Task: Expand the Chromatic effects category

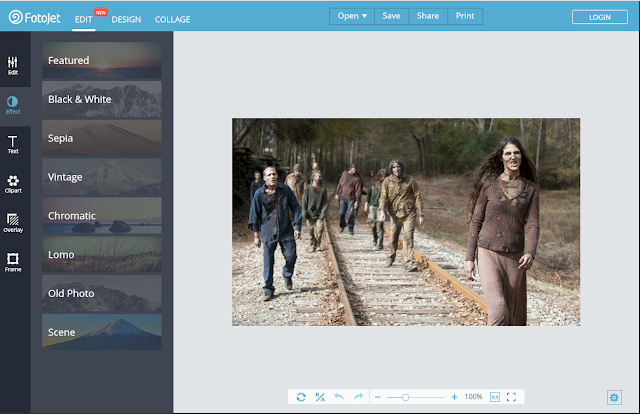Action: (102, 216)
